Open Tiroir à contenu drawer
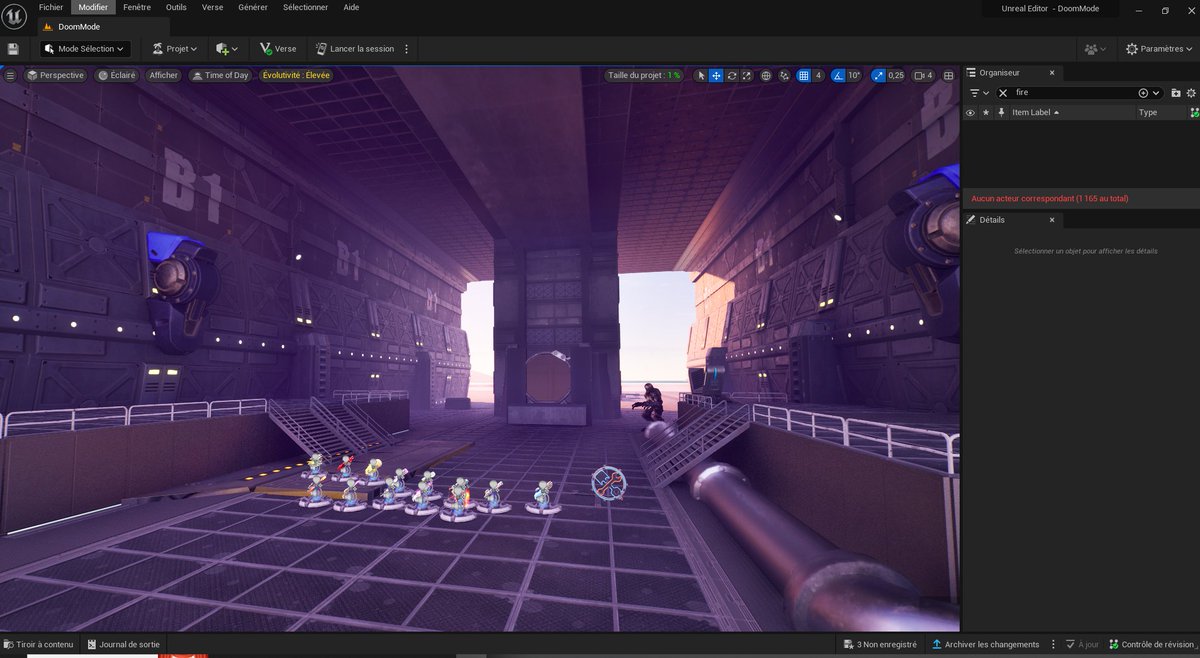The image size is (1200, 658). tap(38, 644)
